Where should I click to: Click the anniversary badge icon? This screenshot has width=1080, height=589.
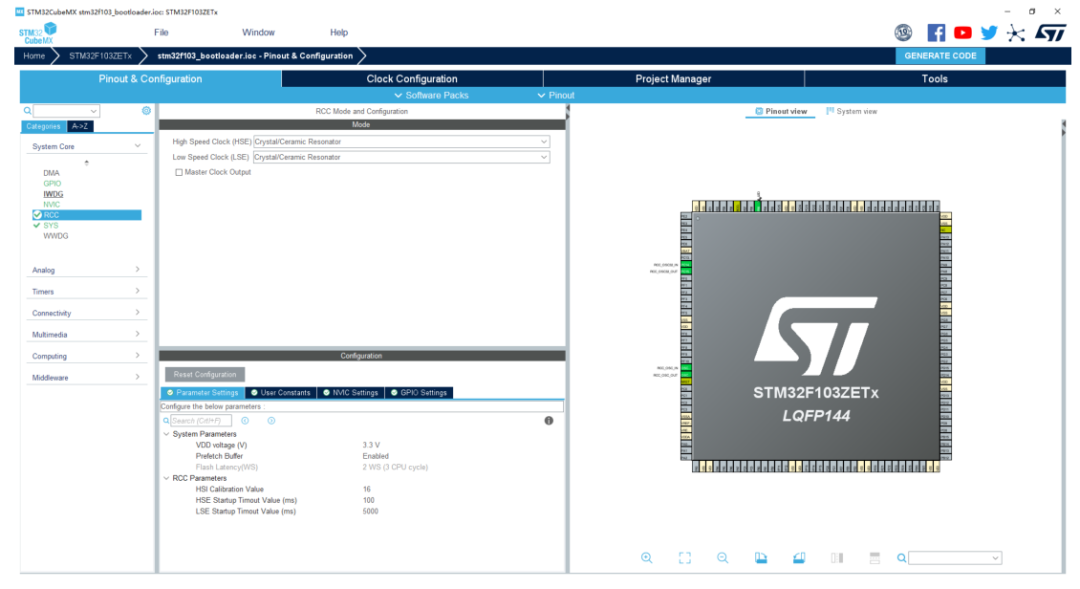(903, 32)
